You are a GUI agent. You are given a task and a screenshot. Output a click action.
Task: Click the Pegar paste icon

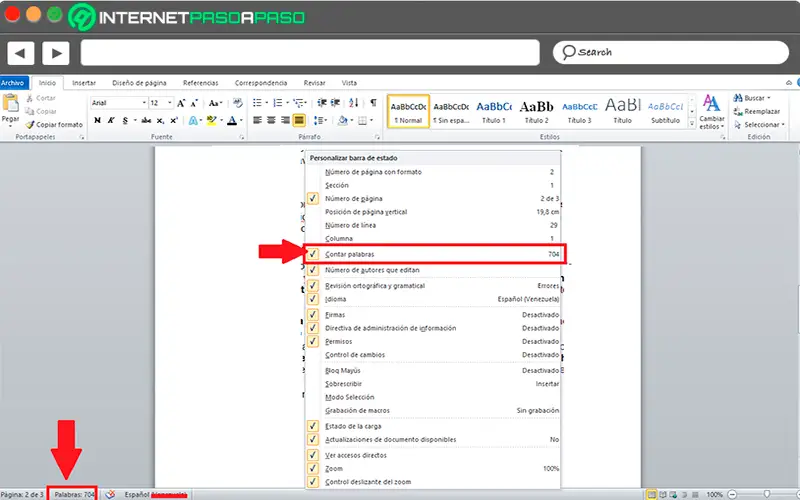[10, 103]
